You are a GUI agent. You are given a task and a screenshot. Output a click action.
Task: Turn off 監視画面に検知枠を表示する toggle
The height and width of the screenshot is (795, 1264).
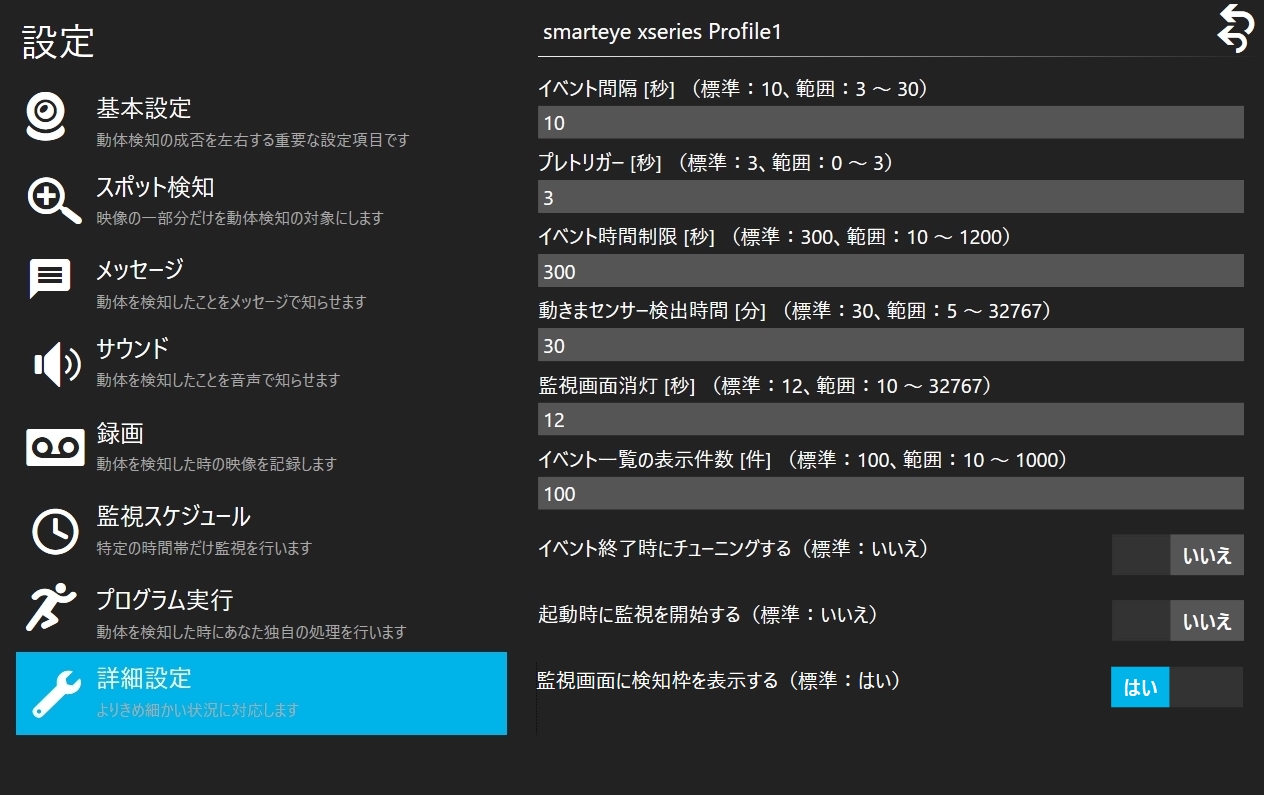point(1176,687)
